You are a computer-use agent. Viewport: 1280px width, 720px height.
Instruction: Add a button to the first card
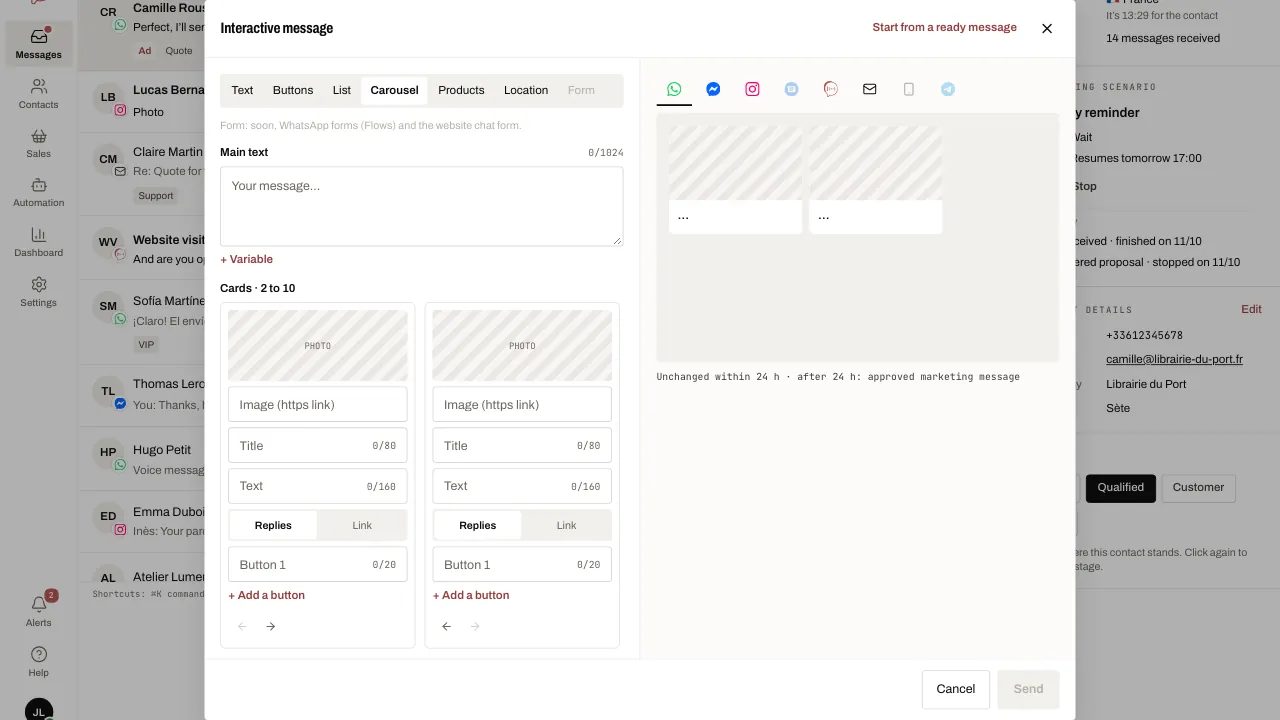(267, 595)
